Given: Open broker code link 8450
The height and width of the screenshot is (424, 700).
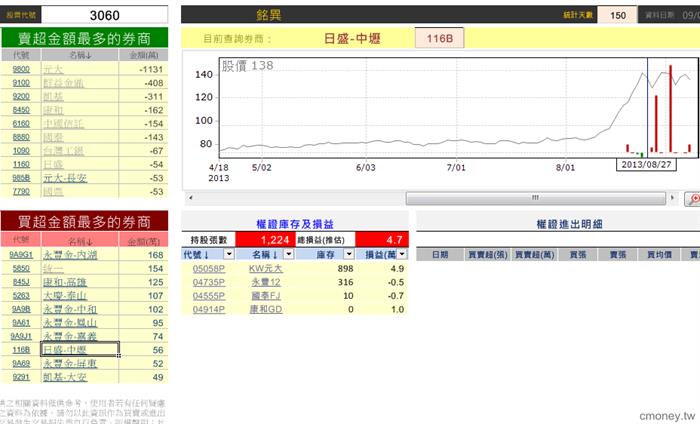Looking at the screenshot, I should 21,110.
